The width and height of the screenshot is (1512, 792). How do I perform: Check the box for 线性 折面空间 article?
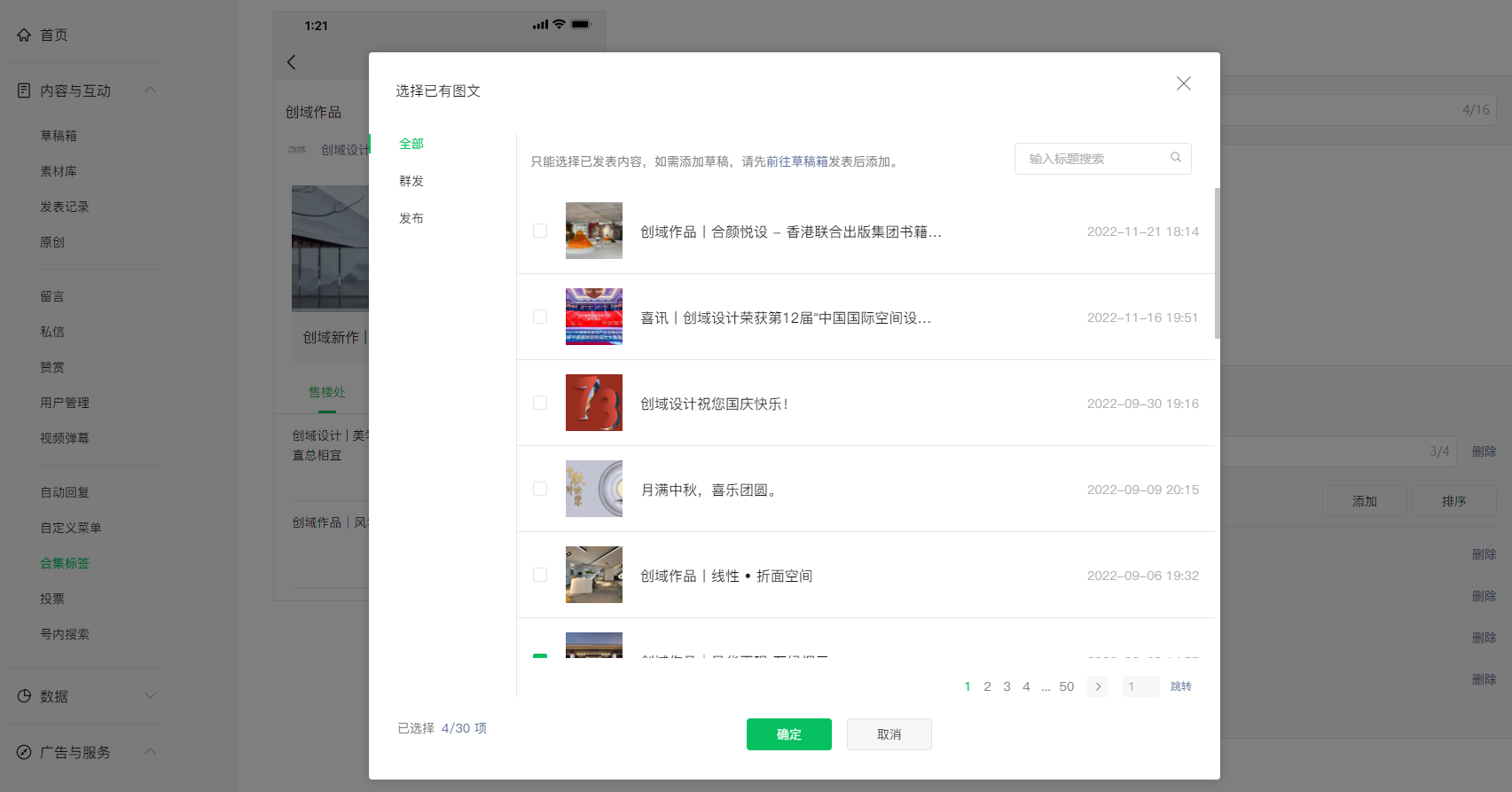(540, 575)
